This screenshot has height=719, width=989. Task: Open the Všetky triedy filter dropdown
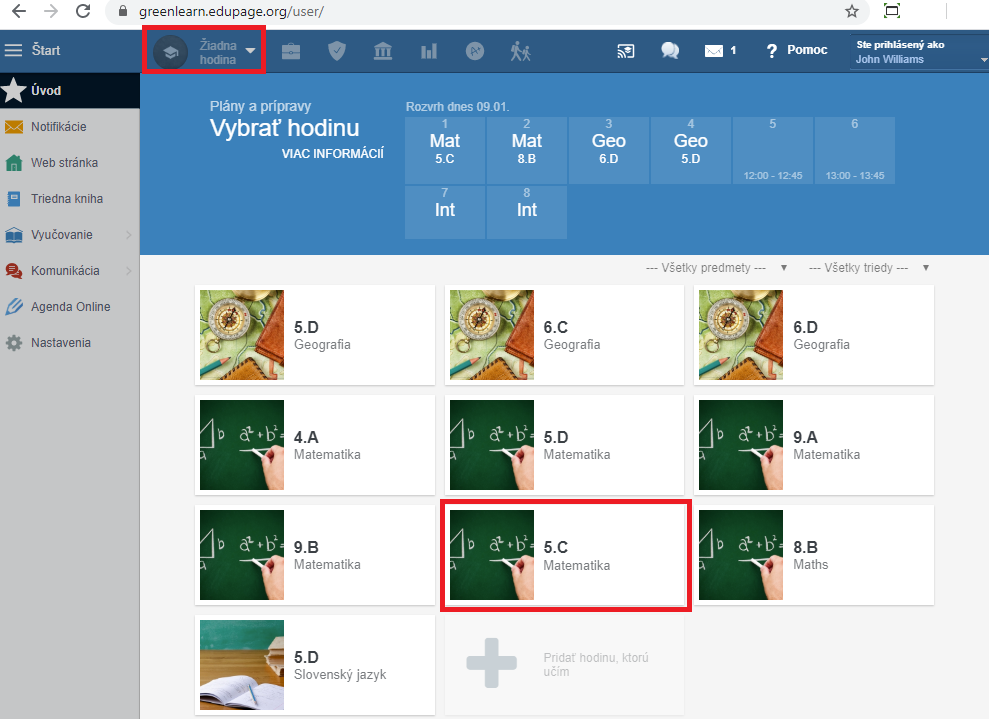(x=868, y=268)
